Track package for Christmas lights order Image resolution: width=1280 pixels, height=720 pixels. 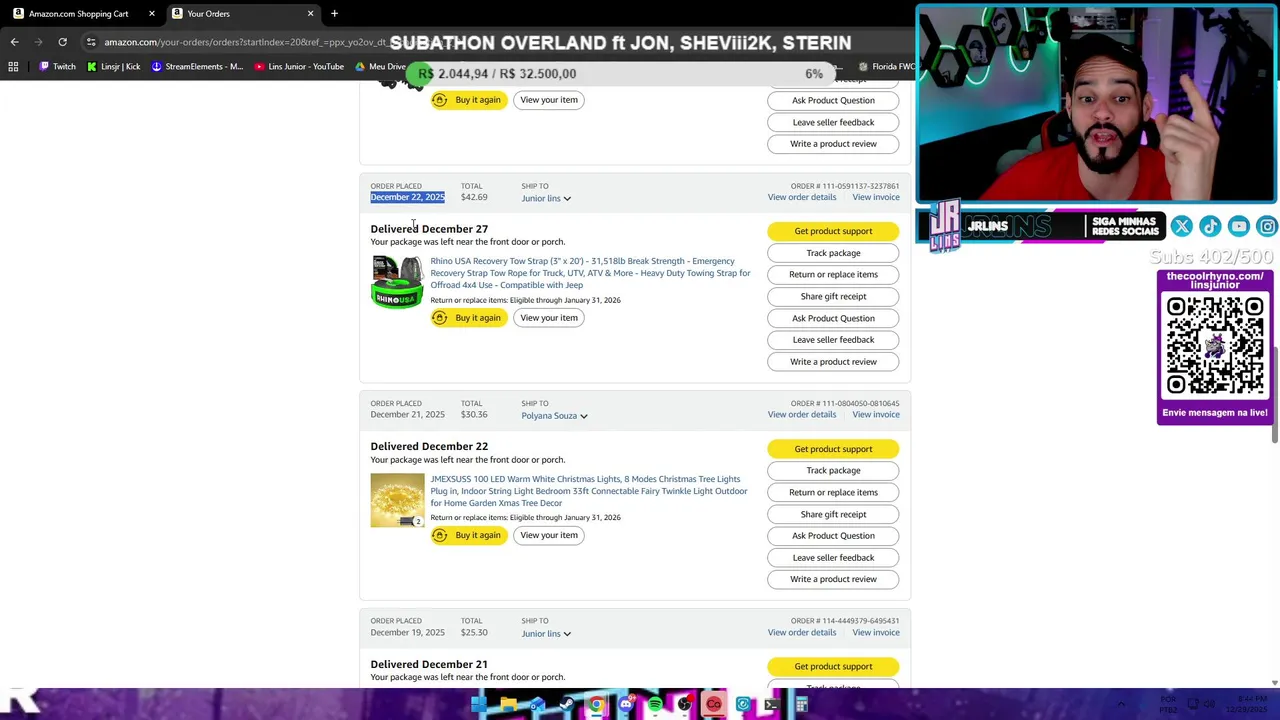(x=833, y=471)
